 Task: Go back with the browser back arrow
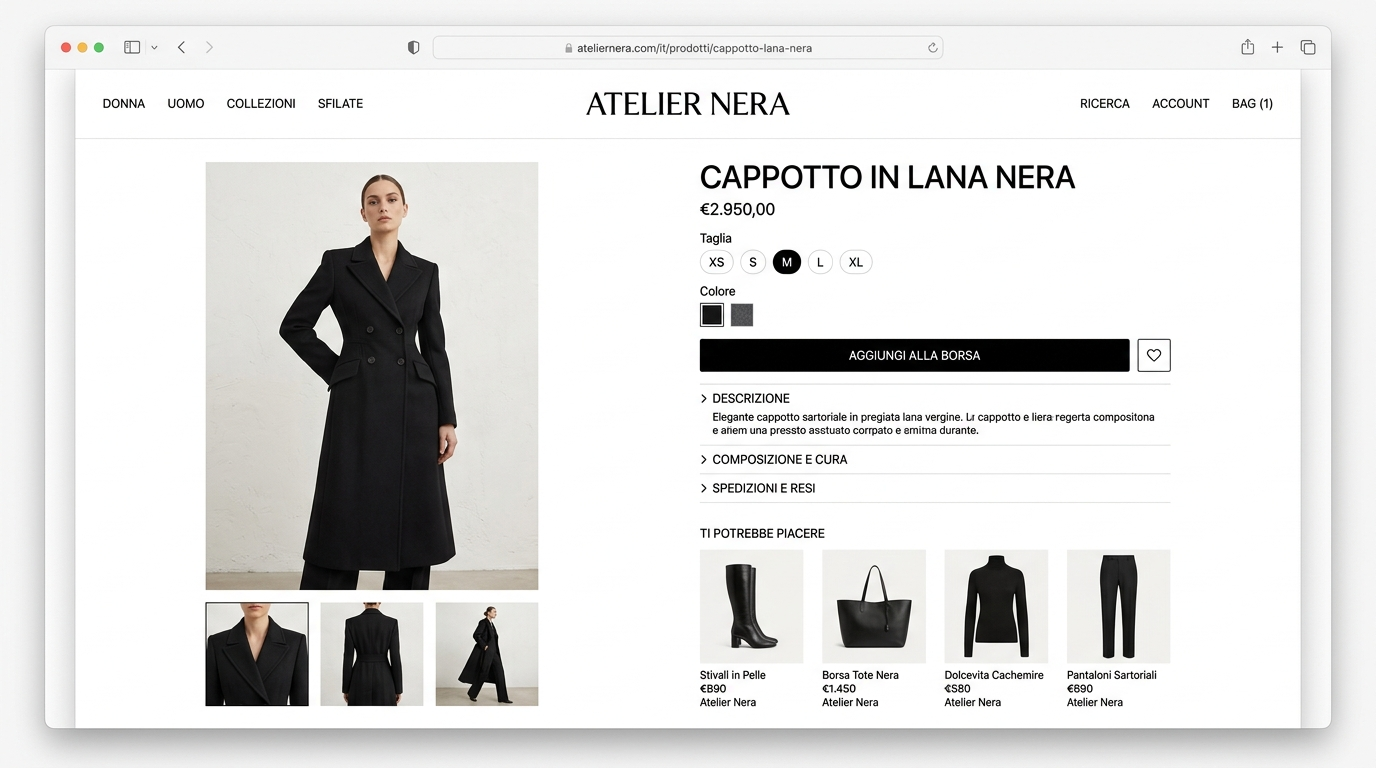click(181, 47)
